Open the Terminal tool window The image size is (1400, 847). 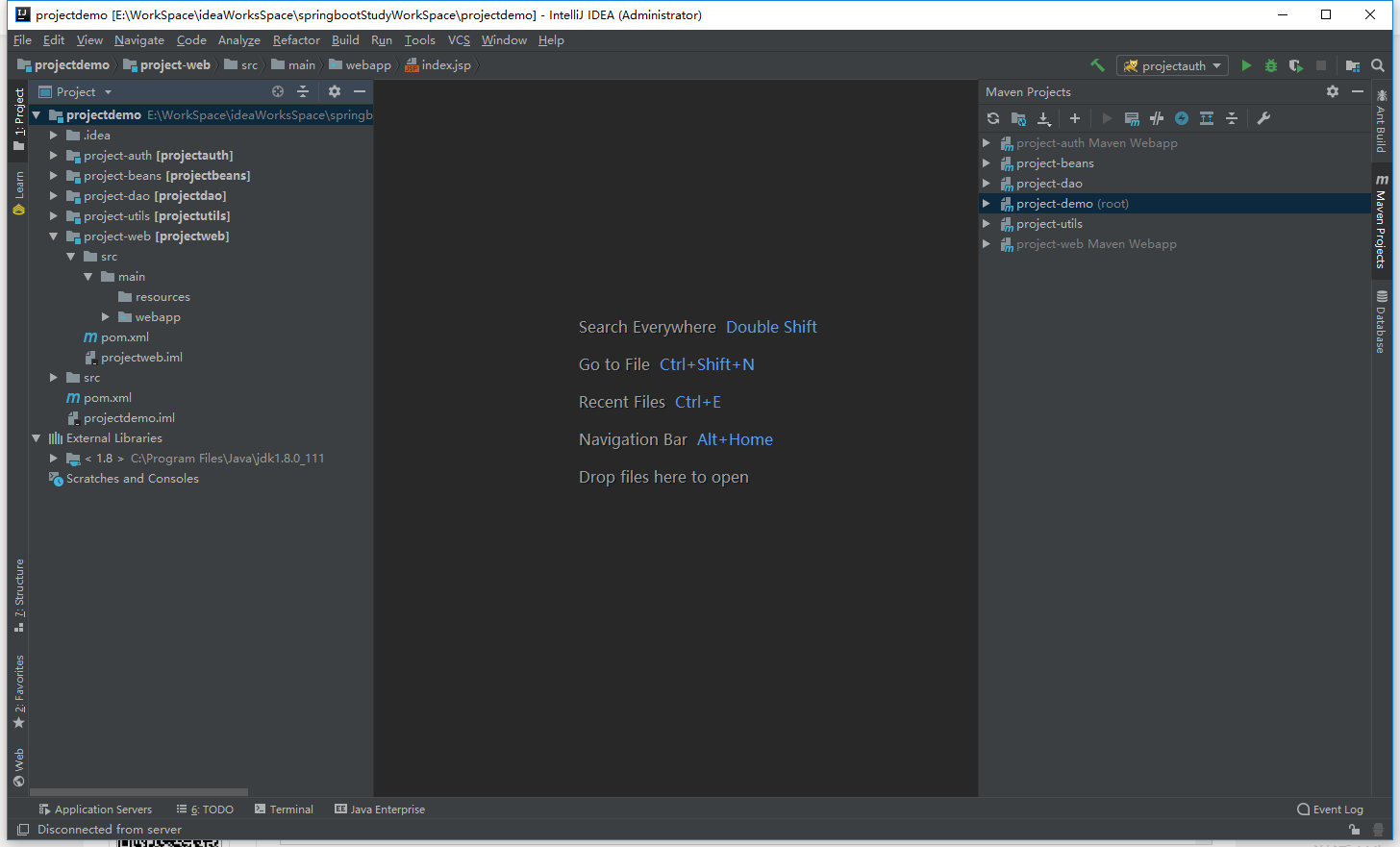click(x=284, y=810)
